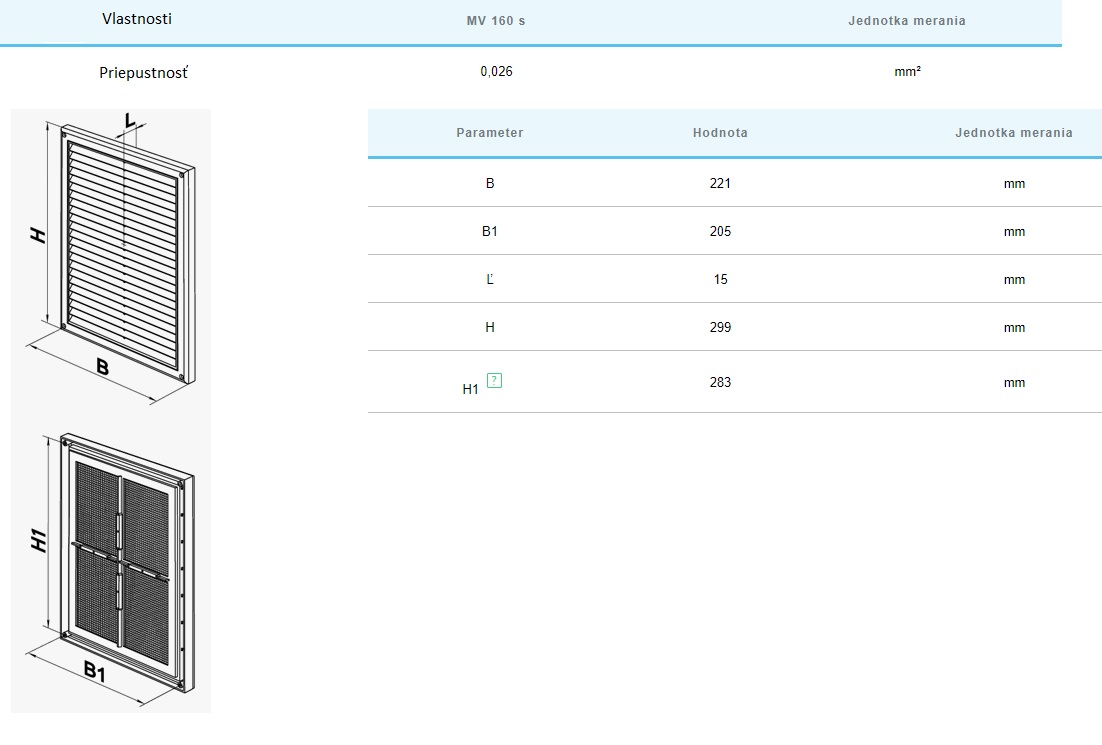The image size is (1102, 745).
Task: Click the 0,026 permeability value
Action: pos(496,72)
